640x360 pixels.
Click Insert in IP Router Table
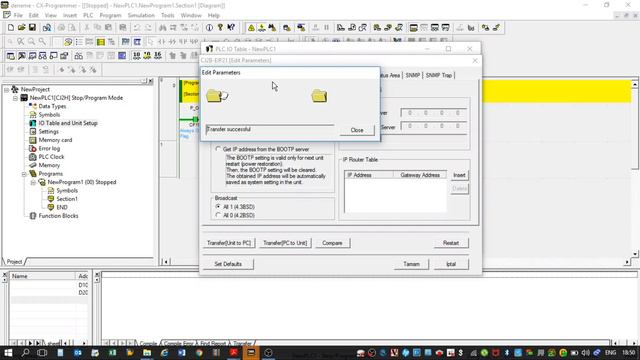pos(459,175)
